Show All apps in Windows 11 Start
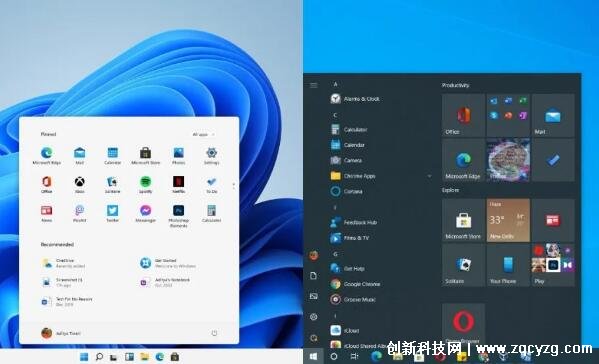Image resolution: width=599 pixels, height=364 pixels. (203, 134)
